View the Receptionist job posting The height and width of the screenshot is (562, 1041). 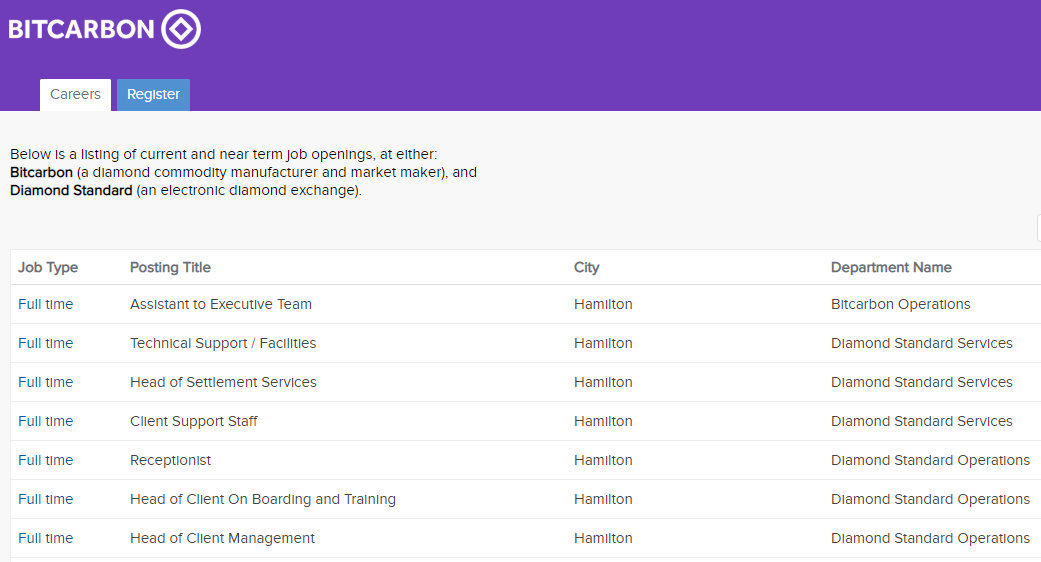pyautogui.click(x=170, y=460)
